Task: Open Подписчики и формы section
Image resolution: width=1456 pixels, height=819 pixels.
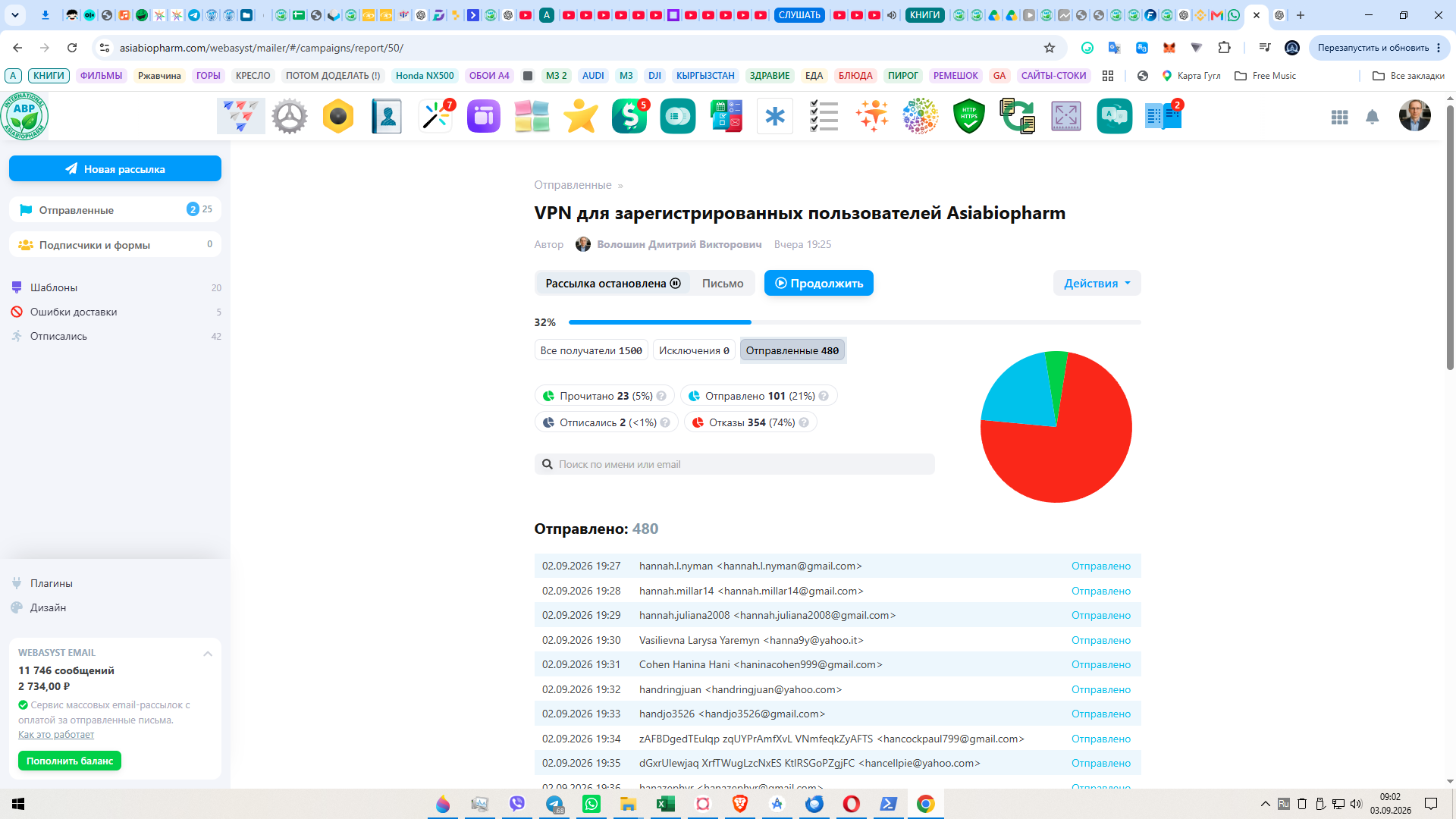Action: click(115, 244)
